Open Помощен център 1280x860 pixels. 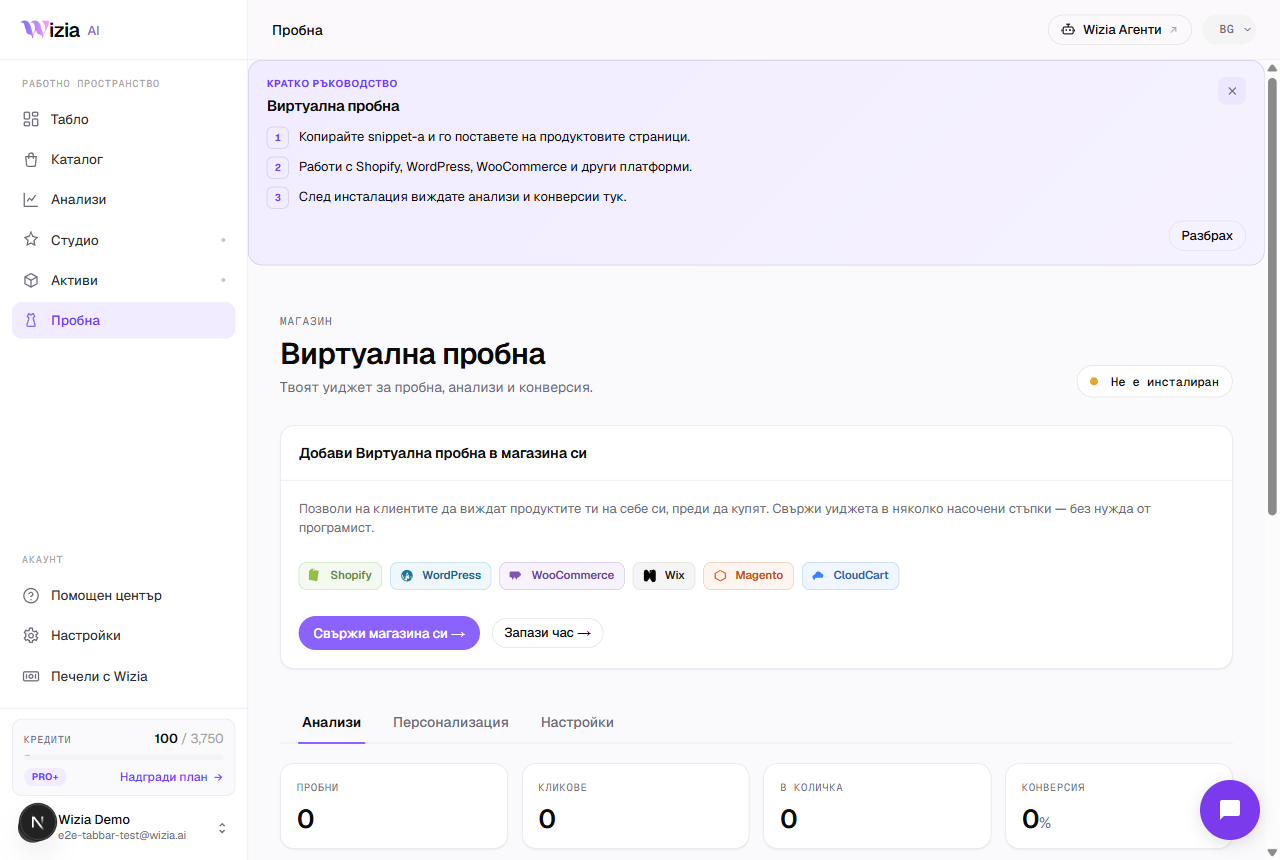coord(123,596)
